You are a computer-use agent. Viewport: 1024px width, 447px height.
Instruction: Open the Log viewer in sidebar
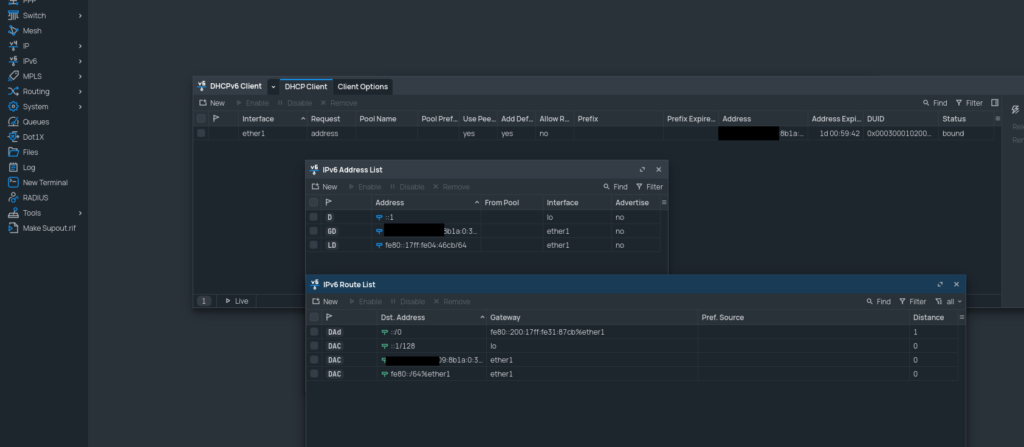point(29,167)
